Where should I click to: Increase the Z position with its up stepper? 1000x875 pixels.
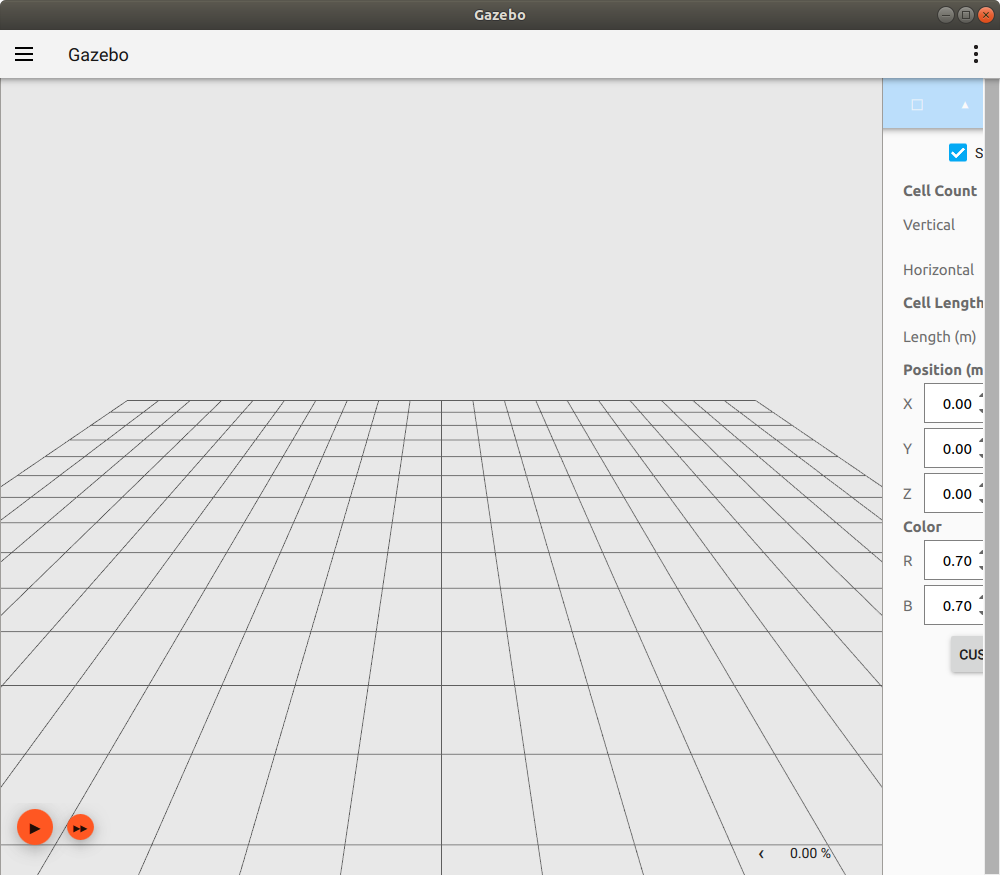979,486
